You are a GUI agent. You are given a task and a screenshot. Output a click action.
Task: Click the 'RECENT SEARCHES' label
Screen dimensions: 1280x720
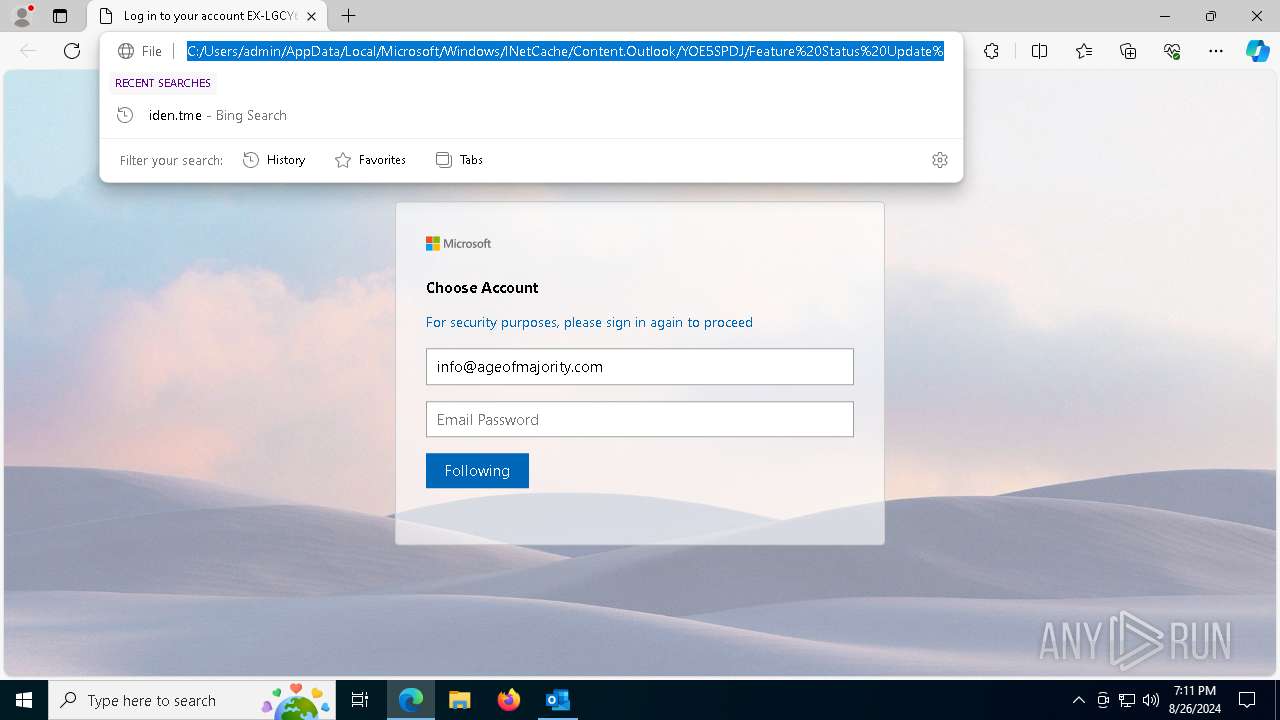[x=163, y=83]
